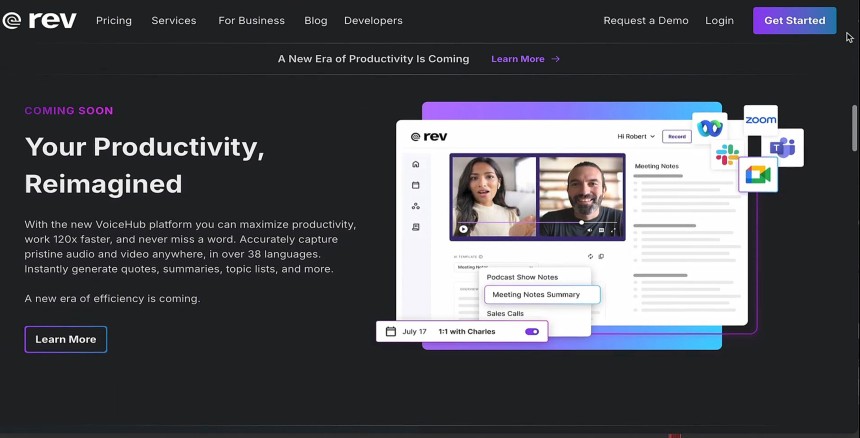Click Request a Demo link
Viewport: 860px width, 438px height.
tap(646, 21)
